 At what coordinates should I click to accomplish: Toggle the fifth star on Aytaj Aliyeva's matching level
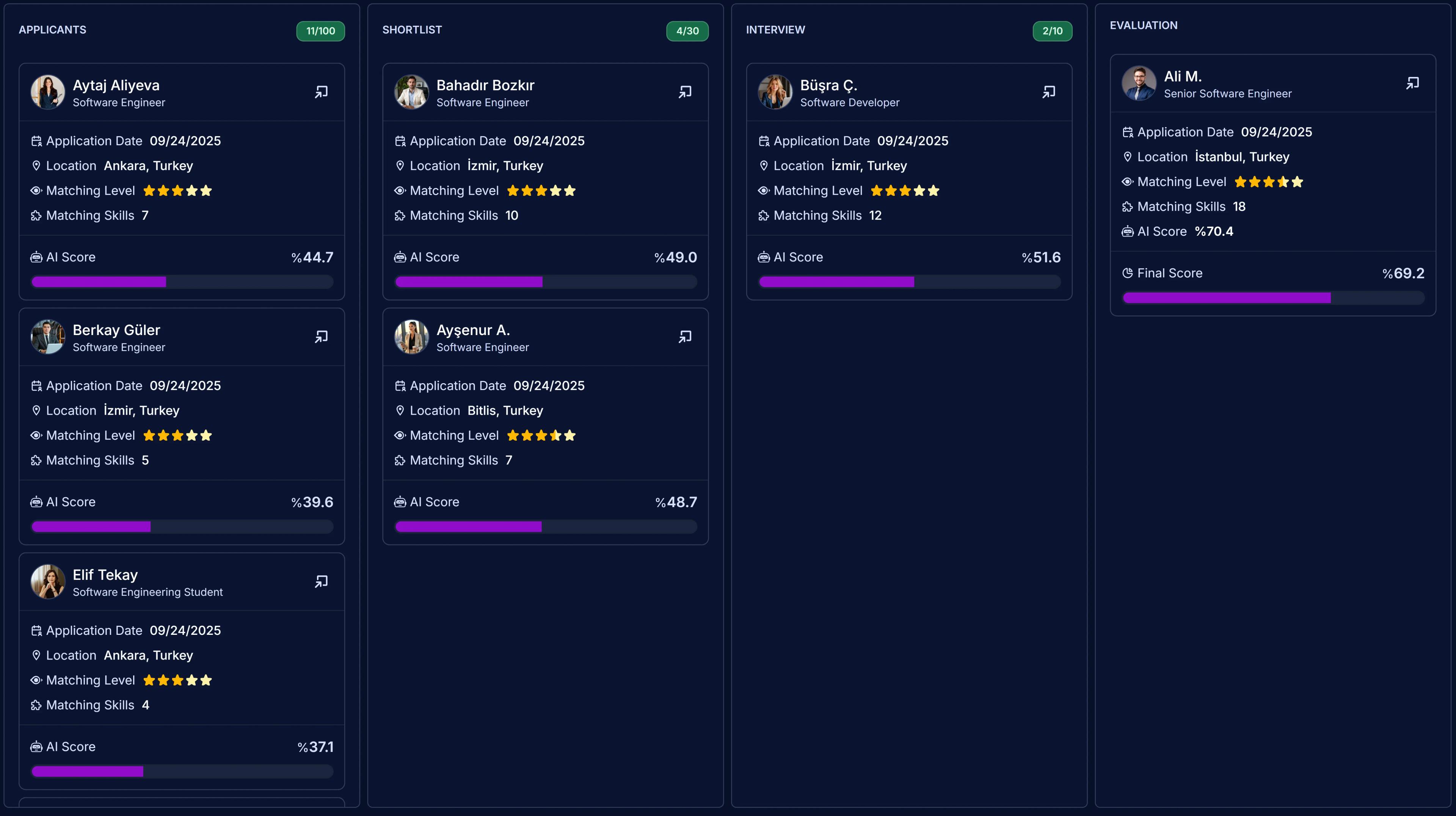(x=206, y=190)
